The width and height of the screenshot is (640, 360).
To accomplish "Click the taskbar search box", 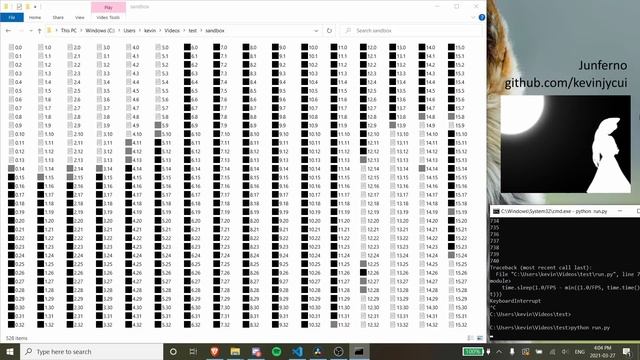I will (x=91, y=351).
